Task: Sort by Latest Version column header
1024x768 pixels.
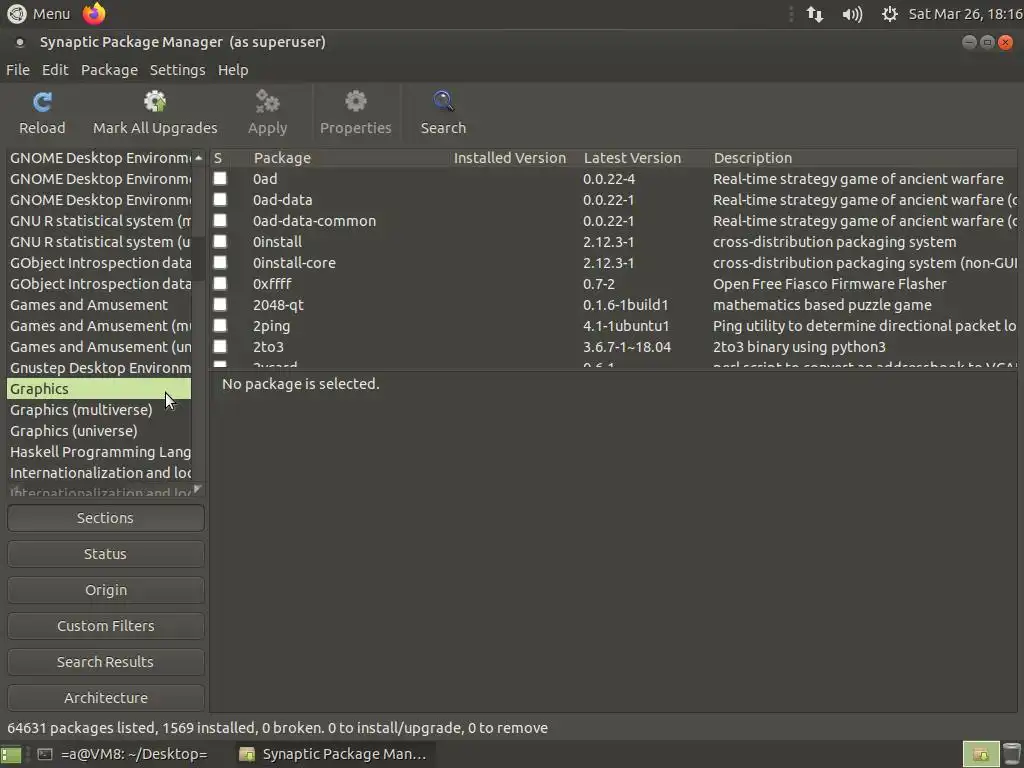Action: 632,158
